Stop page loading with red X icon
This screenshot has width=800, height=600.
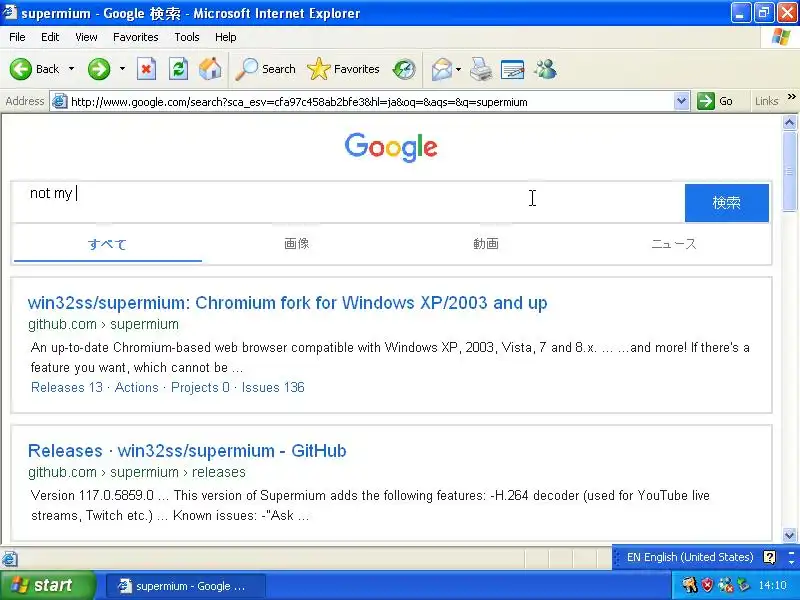(146, 69)
